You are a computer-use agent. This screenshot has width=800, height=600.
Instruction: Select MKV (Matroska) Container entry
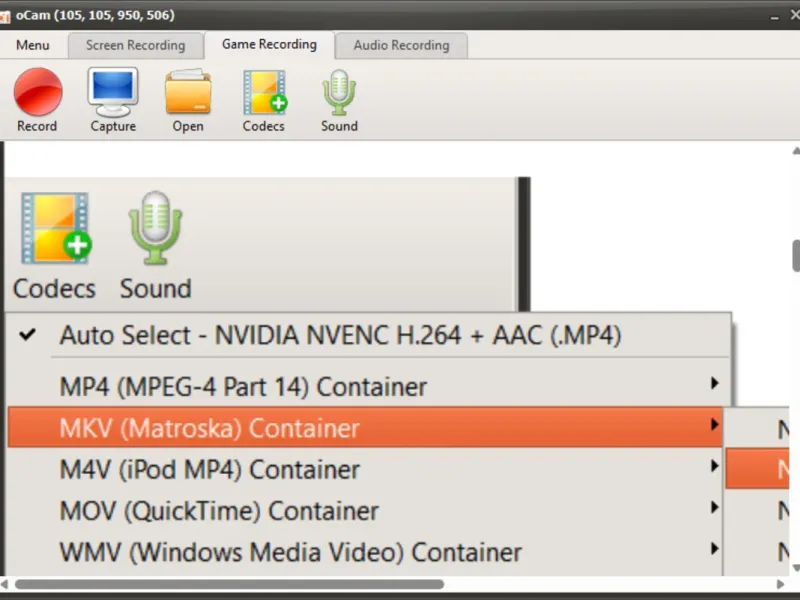coord(365,428)
